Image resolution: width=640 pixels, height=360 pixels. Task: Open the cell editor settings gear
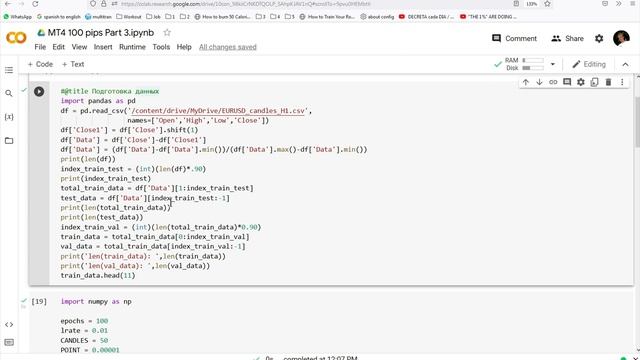581,82
